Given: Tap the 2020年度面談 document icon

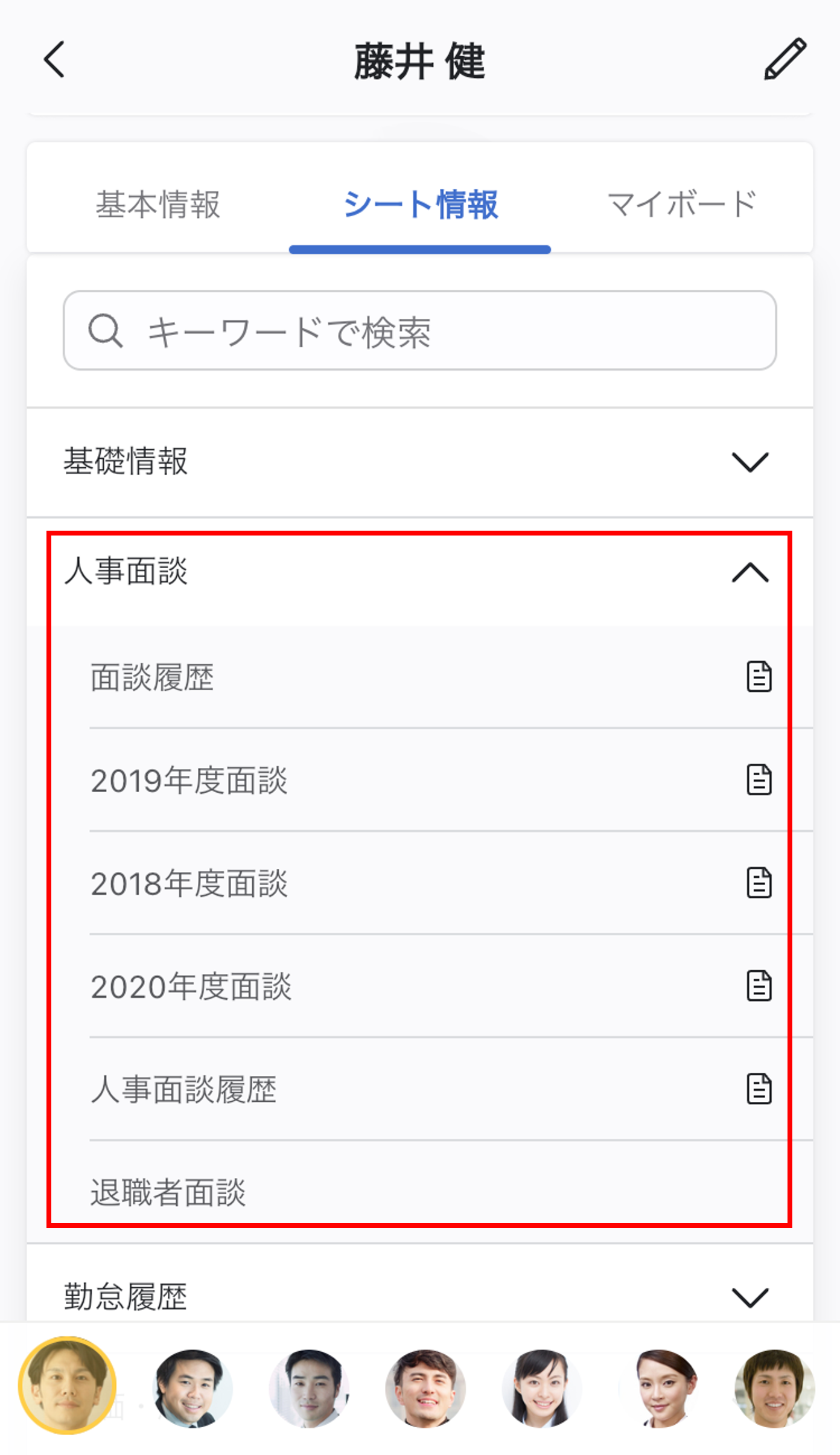Looking at the screenshot, I should [759, 986].
